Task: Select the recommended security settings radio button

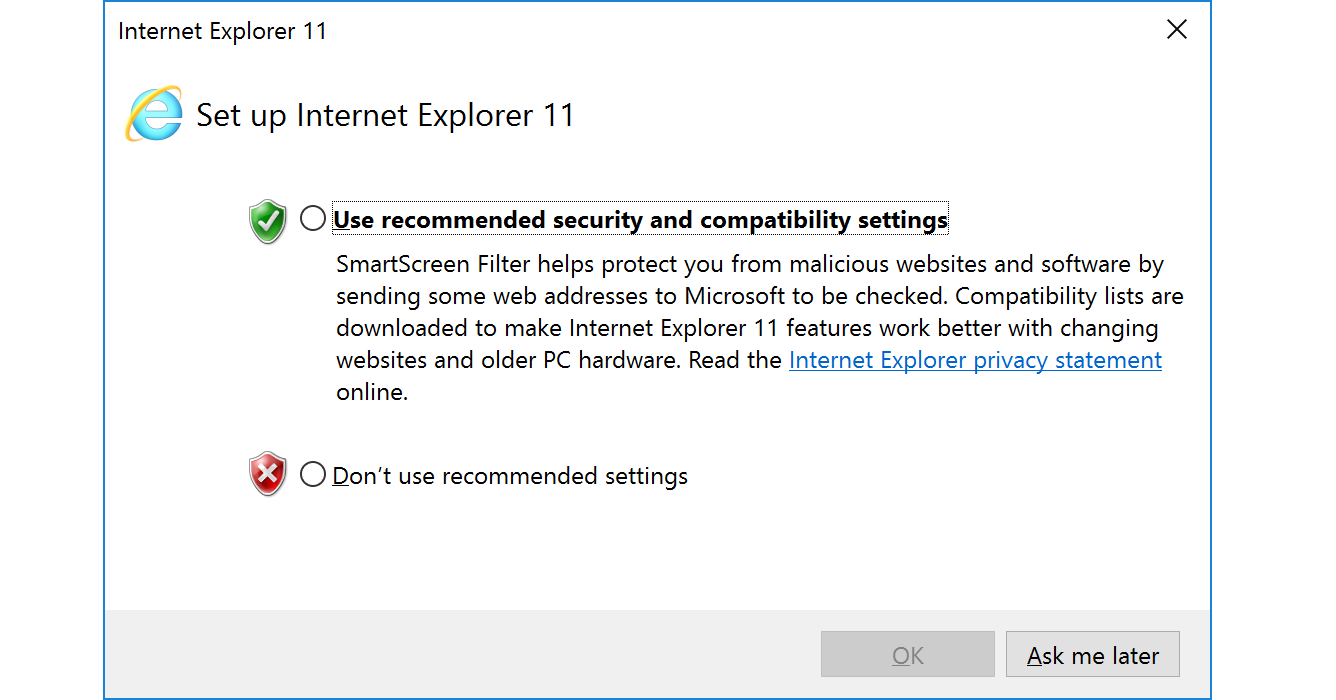Action: click(x=313, y=219)
